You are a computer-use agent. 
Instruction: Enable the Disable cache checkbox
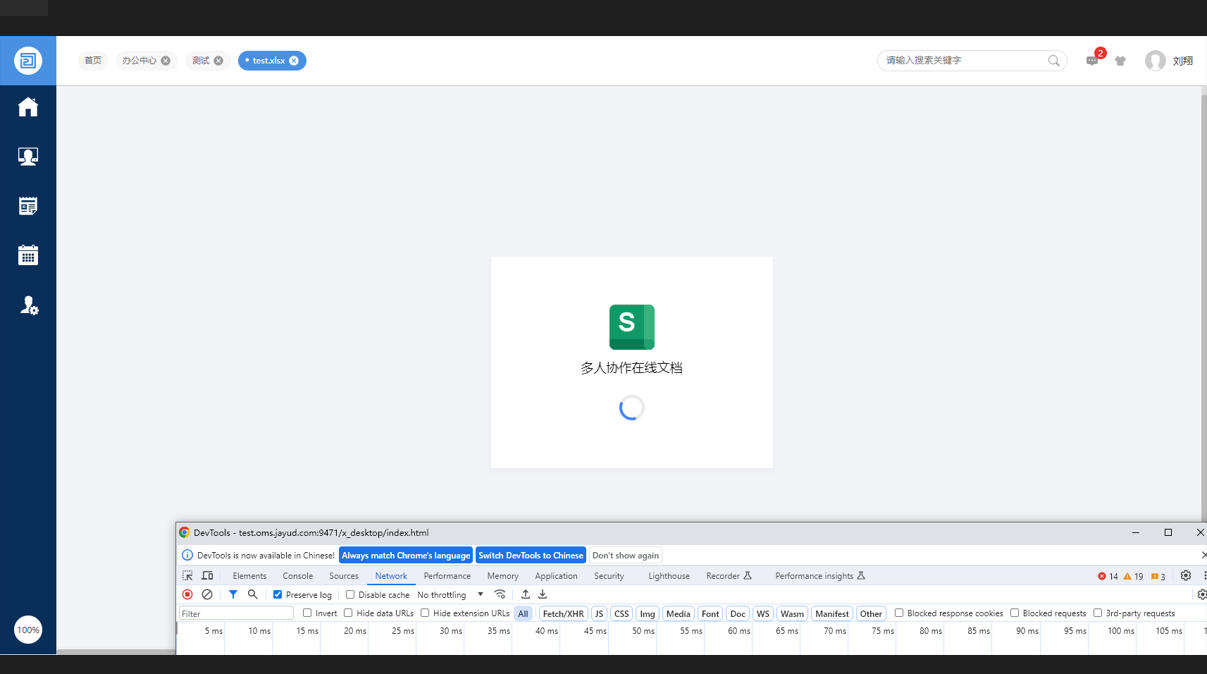(x=350, y=595)
